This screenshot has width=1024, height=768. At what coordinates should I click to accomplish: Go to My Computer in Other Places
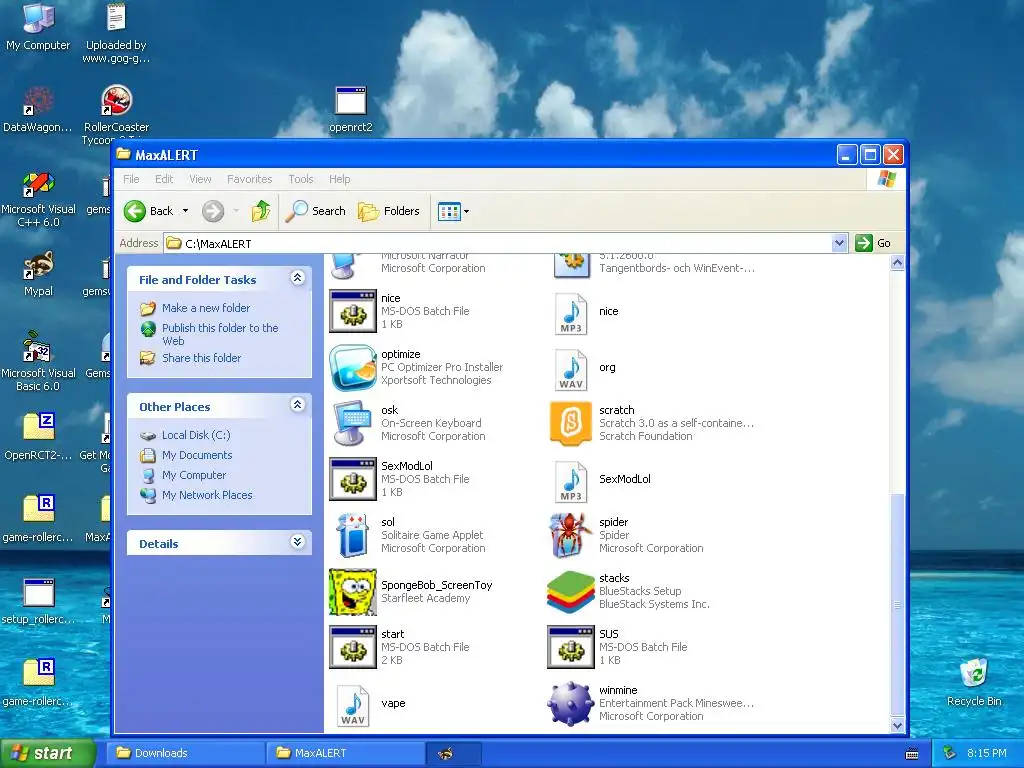point(194,475)
